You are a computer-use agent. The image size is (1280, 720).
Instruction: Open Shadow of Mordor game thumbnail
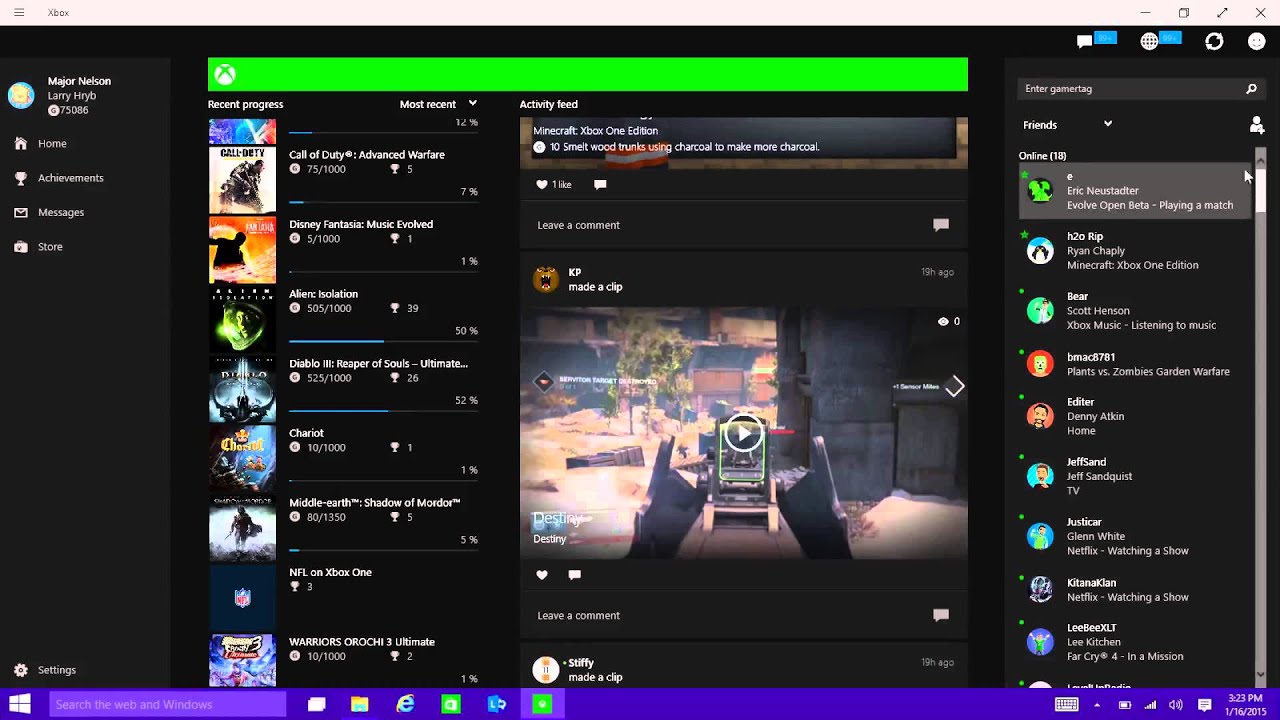coord(242,528)
